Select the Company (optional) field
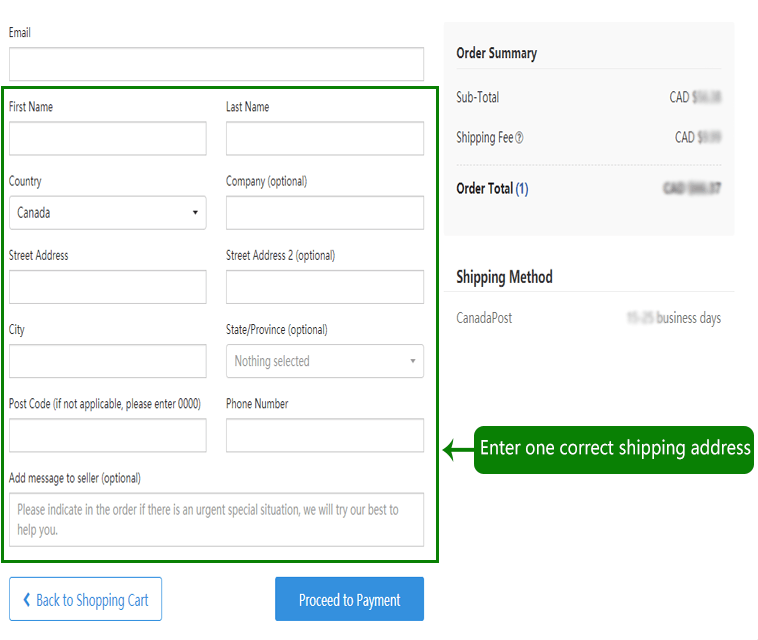 [324, 213]
